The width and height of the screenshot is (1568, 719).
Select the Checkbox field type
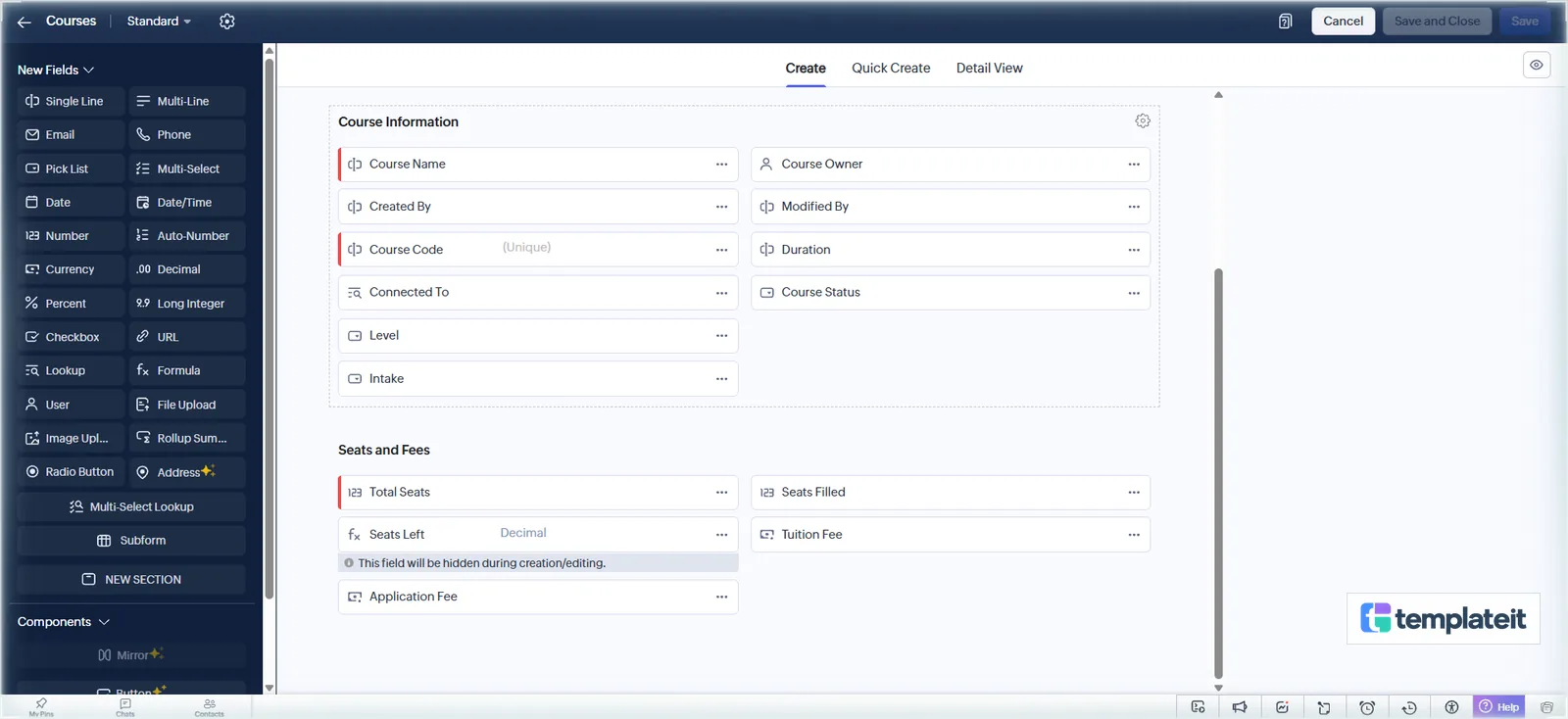pyautogui.click(x=72, y=337)
